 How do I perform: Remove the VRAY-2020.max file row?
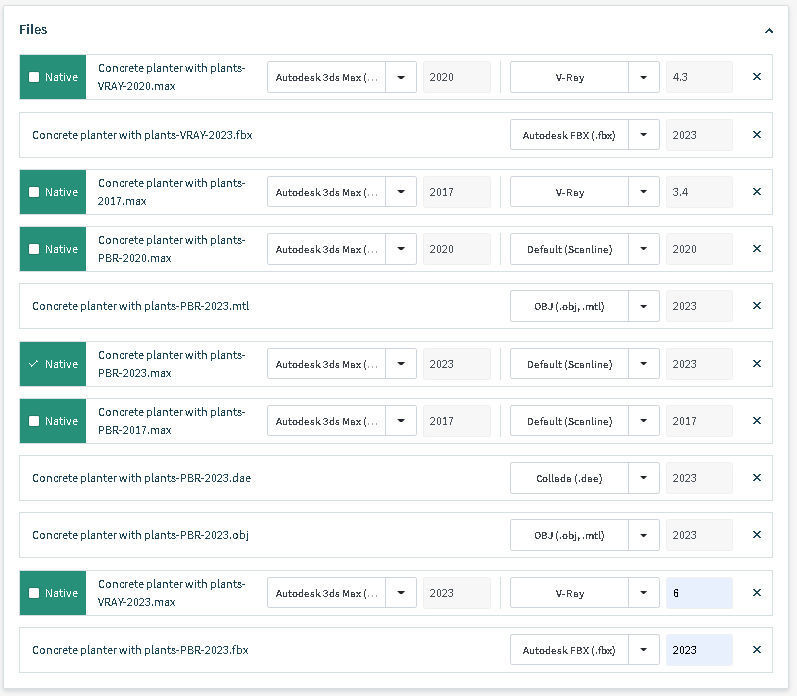point(756,77)
